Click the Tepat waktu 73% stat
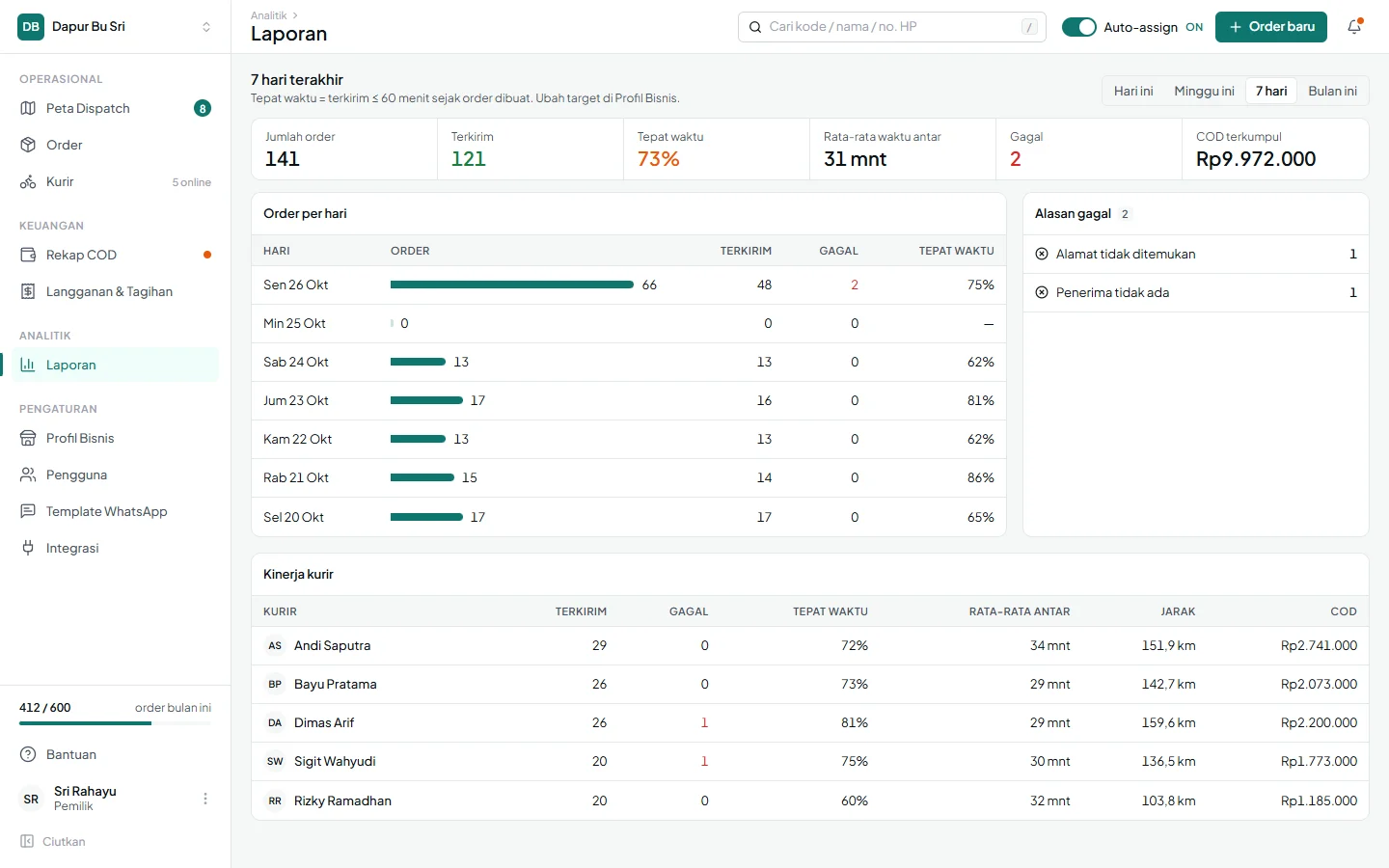Image resolution: width=1389 pixels, height=868 pixels. click(x=717, y=149)
